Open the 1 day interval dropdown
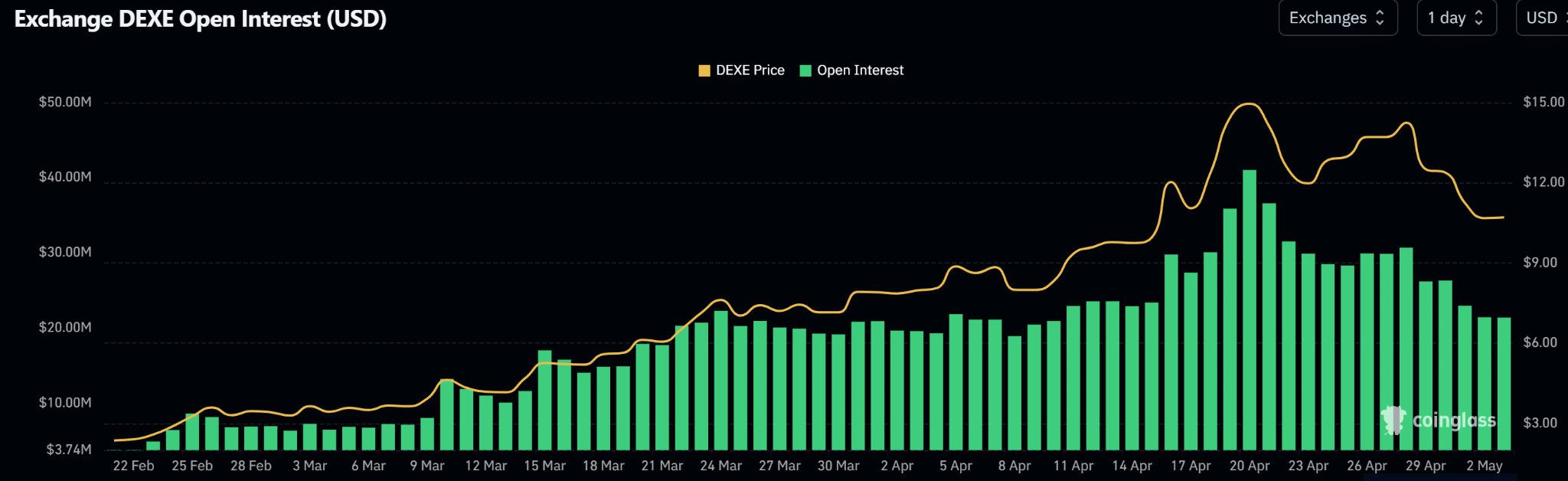The image size is (1568, 481). coord(1456,18)
